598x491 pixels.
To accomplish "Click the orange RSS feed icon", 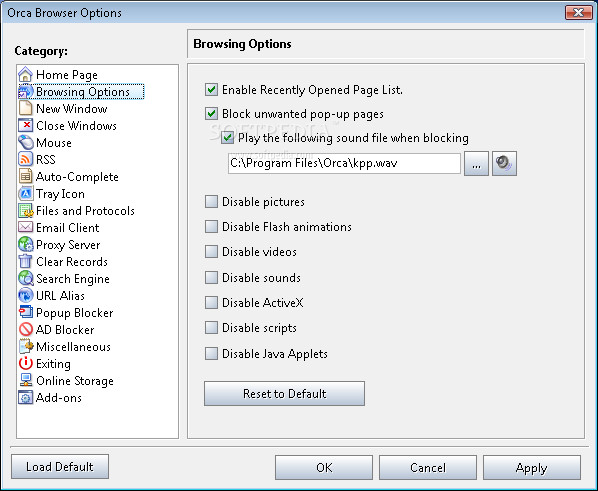I will (26, 159).
